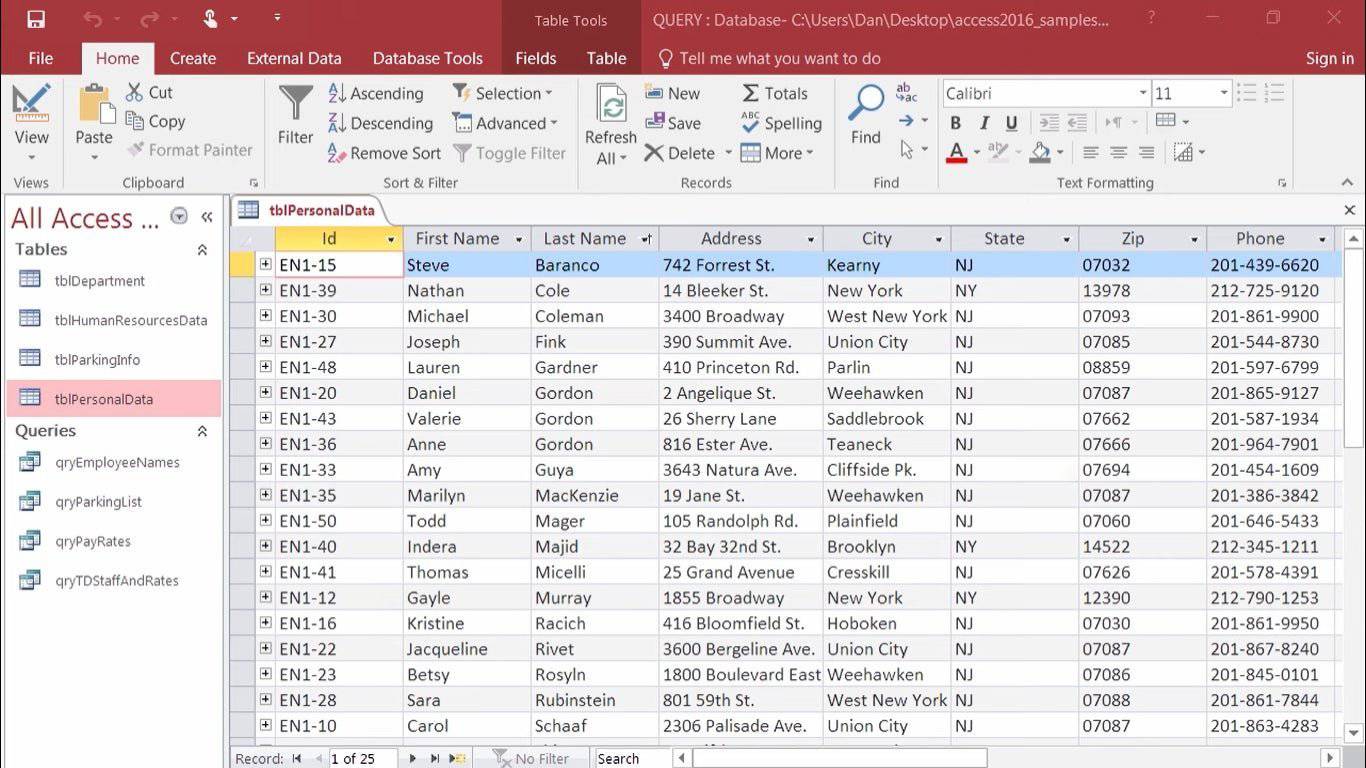
Task: Toggle Bold text formatting
Action: 956,123
